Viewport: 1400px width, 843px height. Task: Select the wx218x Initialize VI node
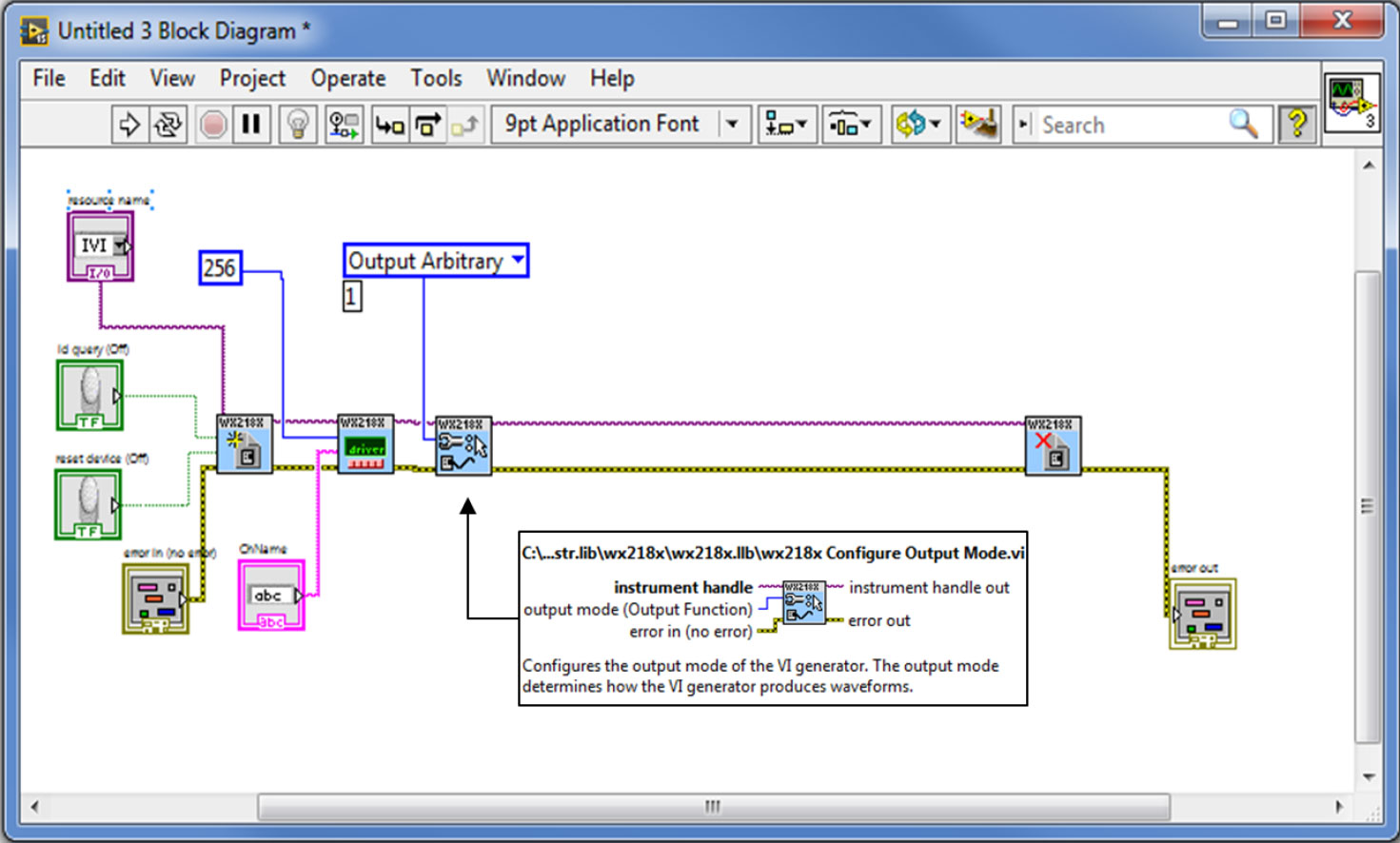(244, 444)
